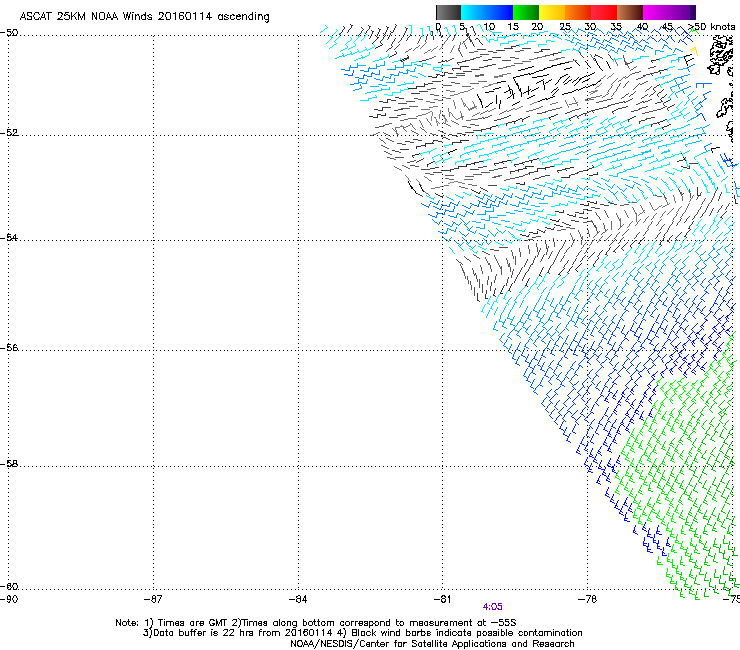The height and width of the screenshot is (650, 740).
Task: Click the -78 longitude axis label
Action: click(587, 599)
